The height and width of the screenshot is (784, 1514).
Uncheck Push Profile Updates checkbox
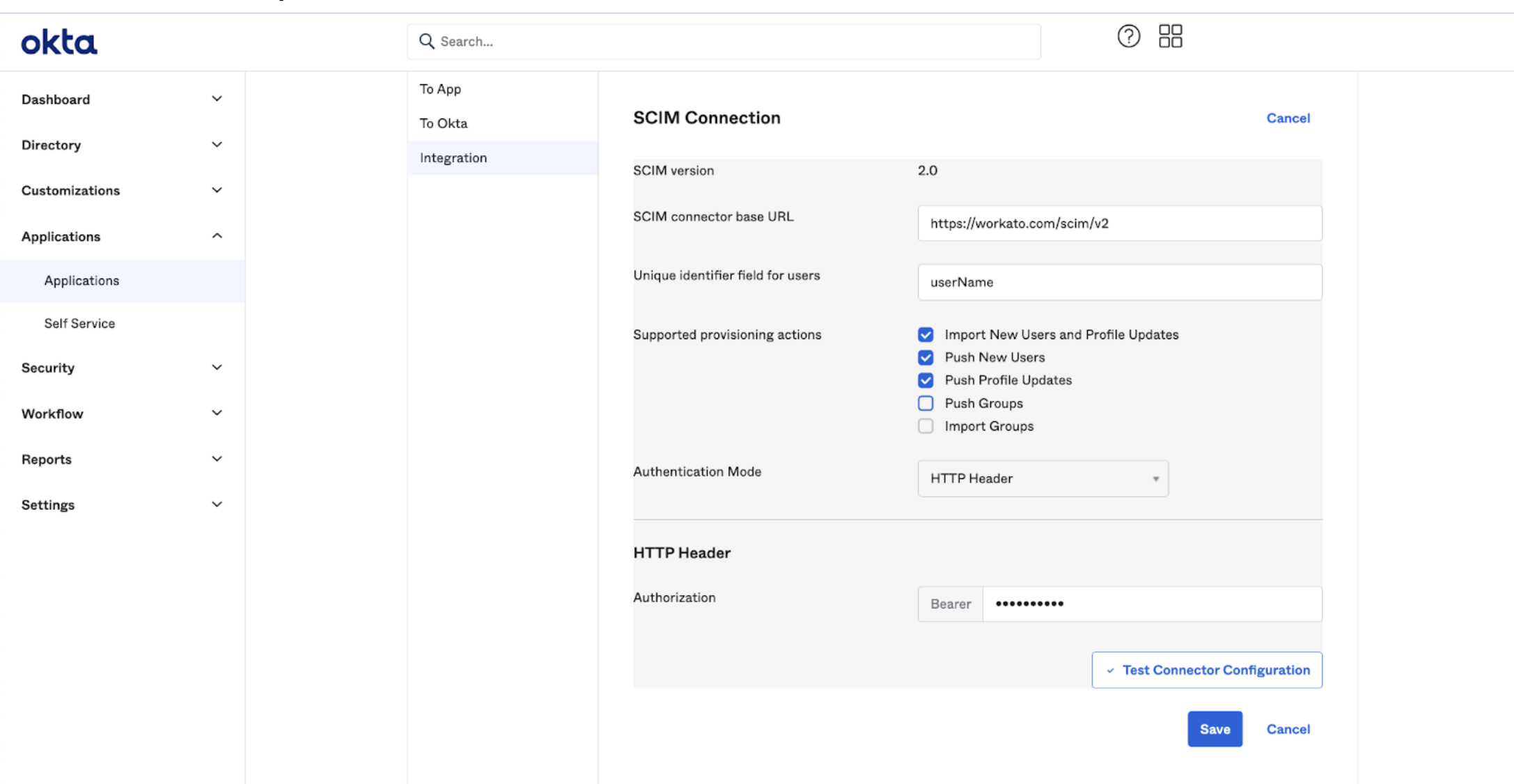tap(925, 381)
